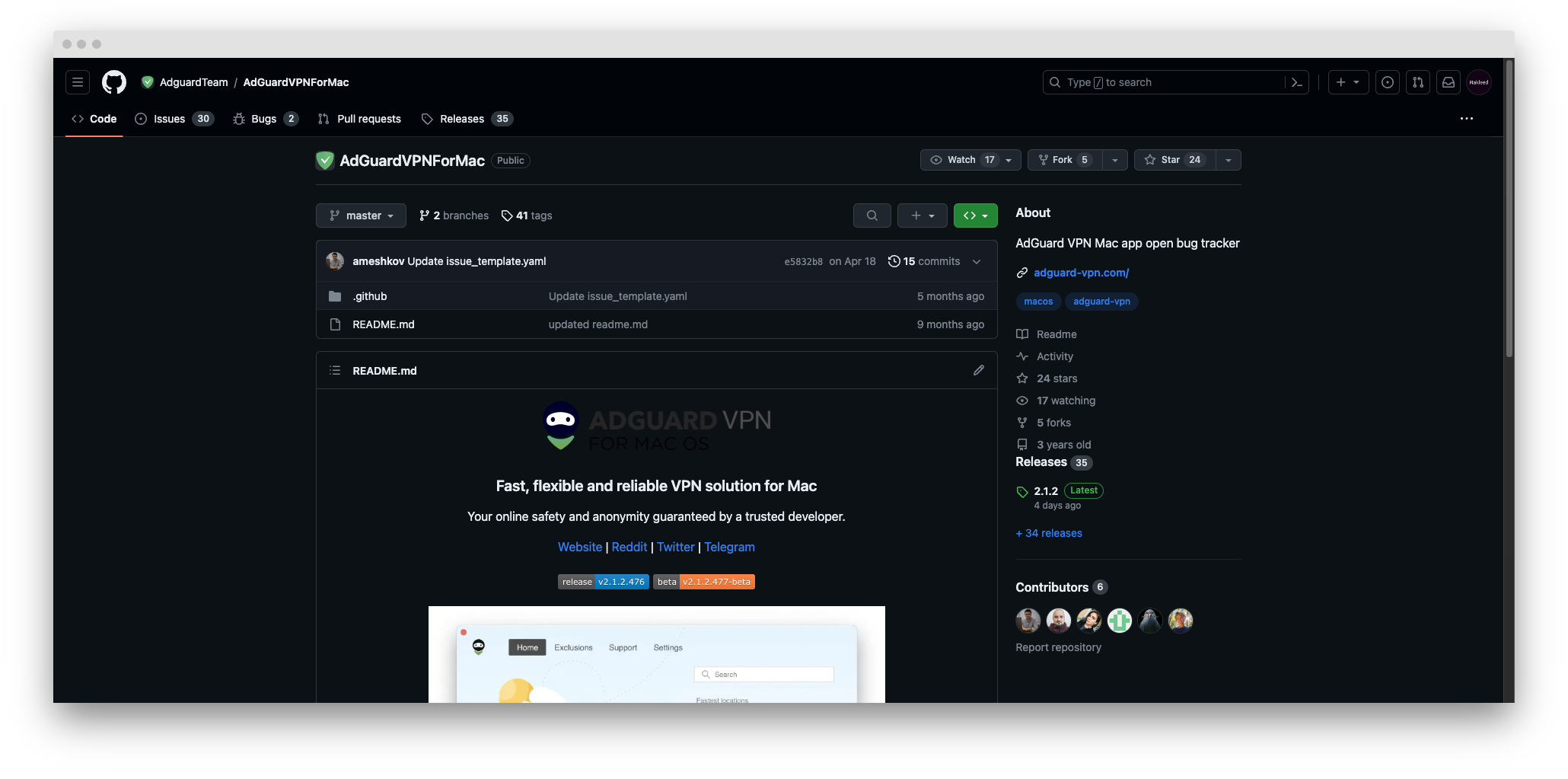The width and height of the screenshot is (1568, 779).
Task: Edit README.md with the pencil icon
Action: coord(979,370)
